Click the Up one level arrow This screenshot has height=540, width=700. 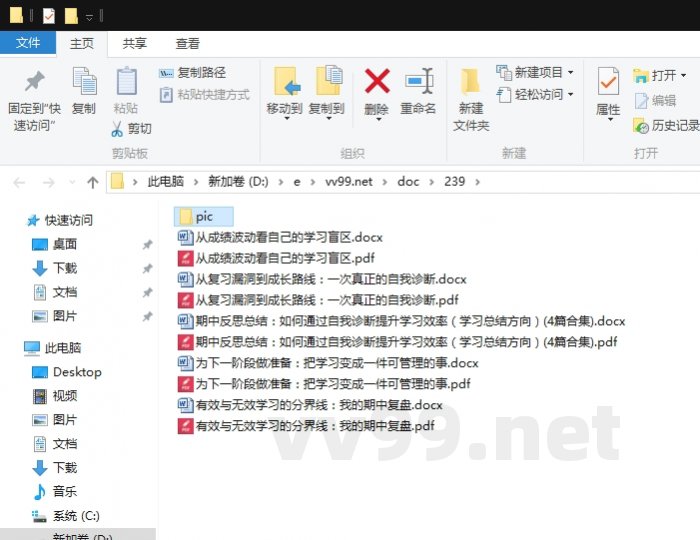point(92,182)
